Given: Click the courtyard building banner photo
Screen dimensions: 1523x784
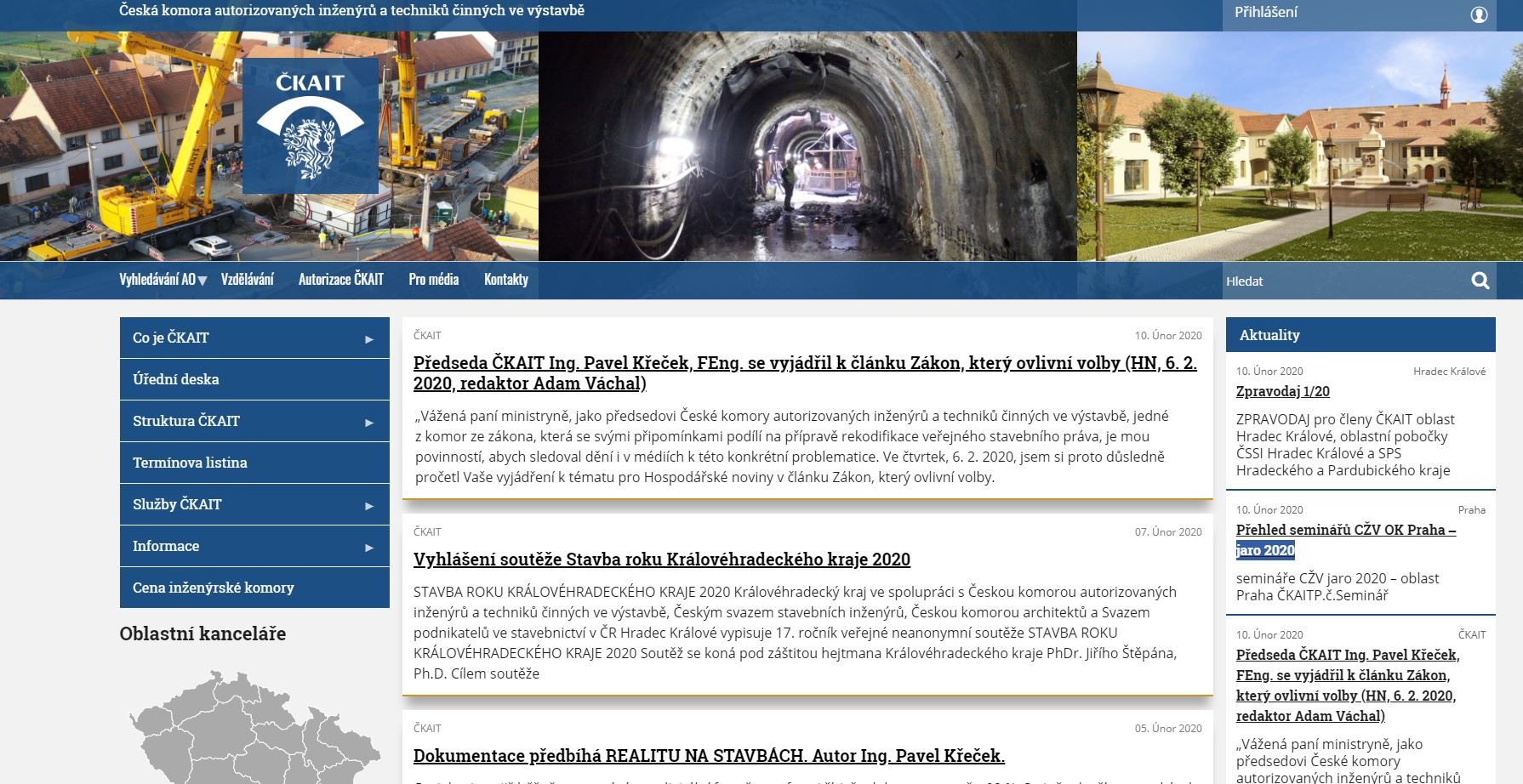Looking at the screenshot, I should 1300,146.
